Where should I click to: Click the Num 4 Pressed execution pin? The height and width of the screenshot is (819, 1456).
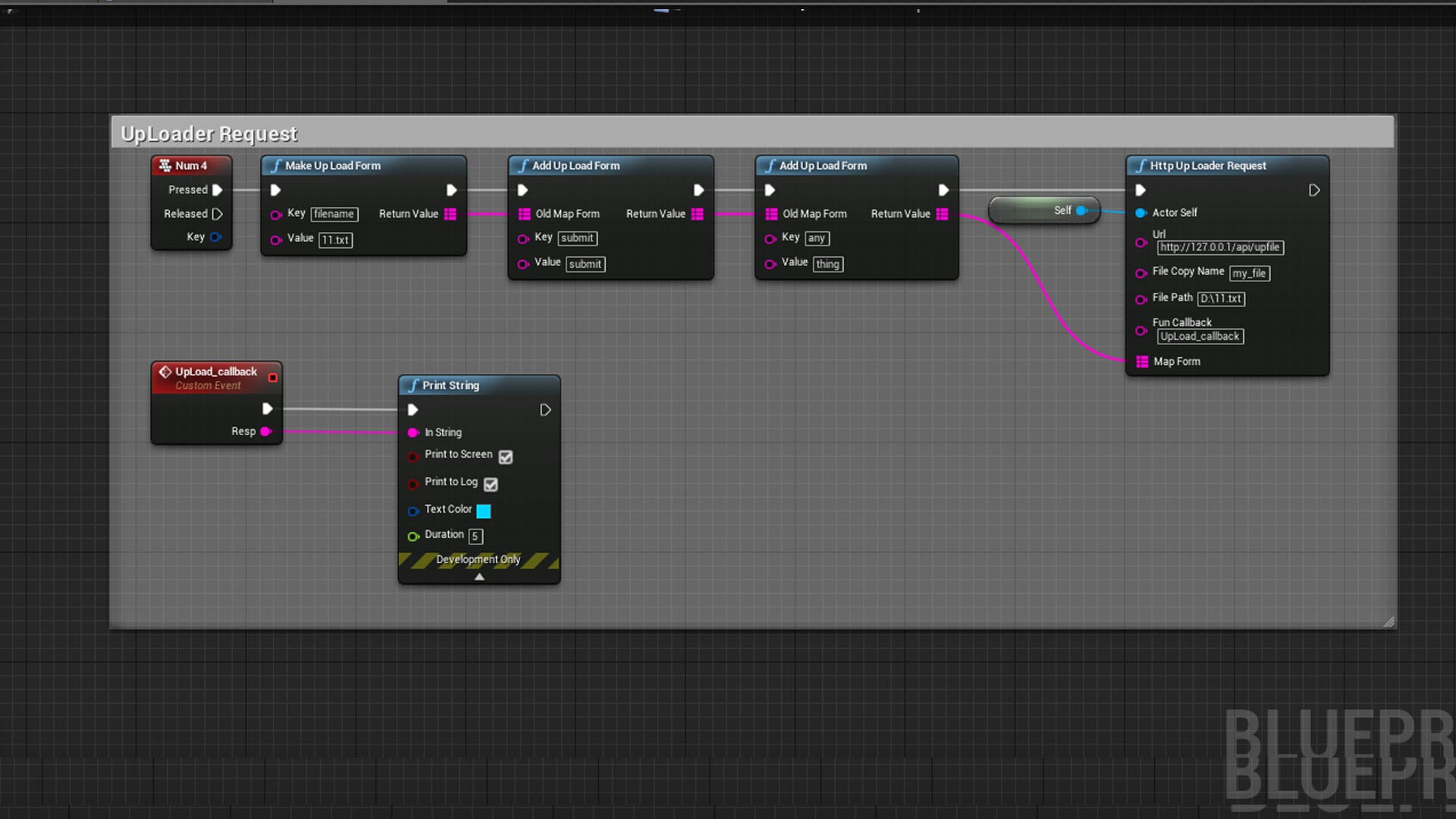[x=217, y=190]
